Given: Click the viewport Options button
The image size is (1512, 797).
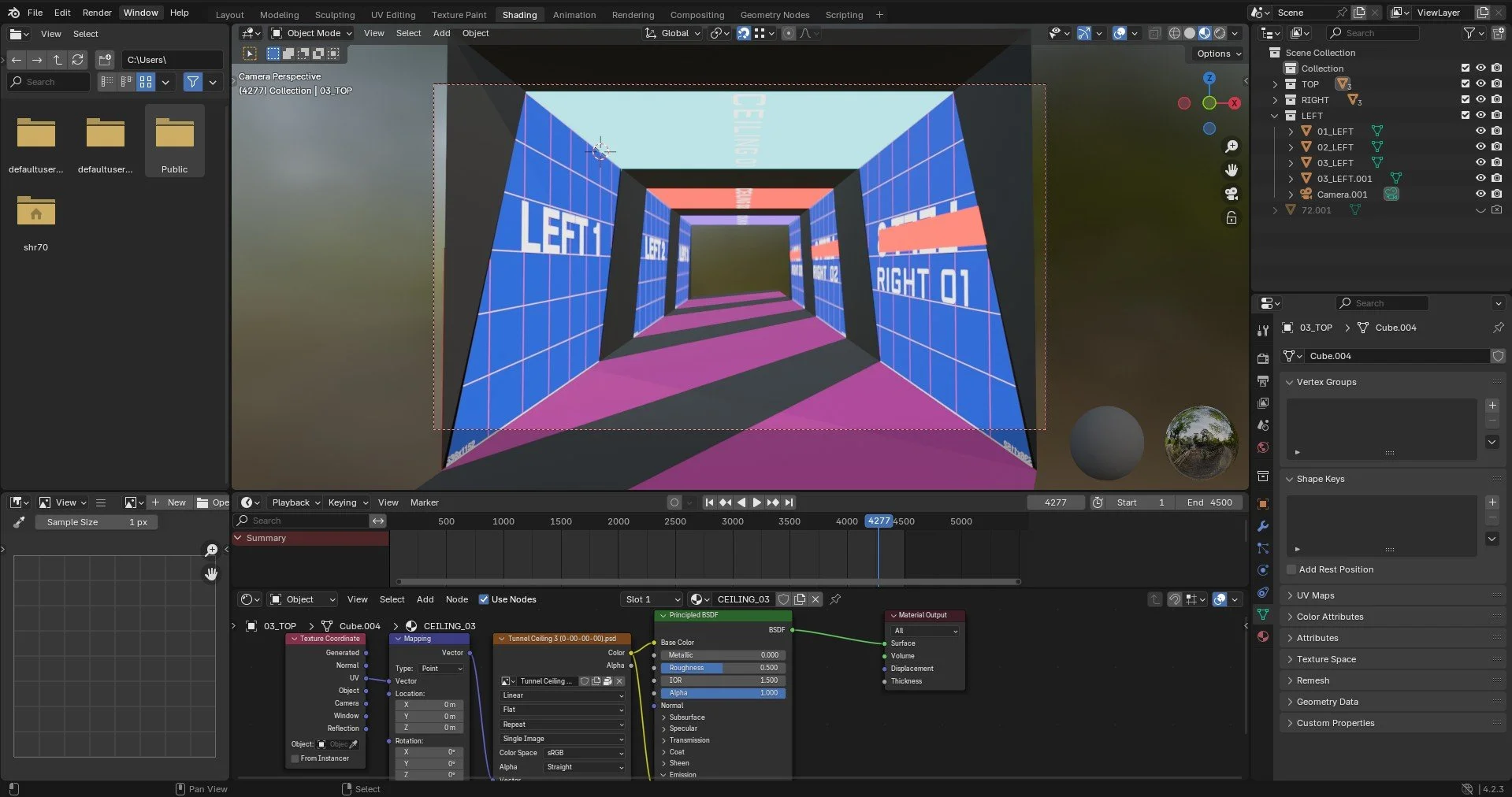Looking at the screenshot, I should (1216, 54).
